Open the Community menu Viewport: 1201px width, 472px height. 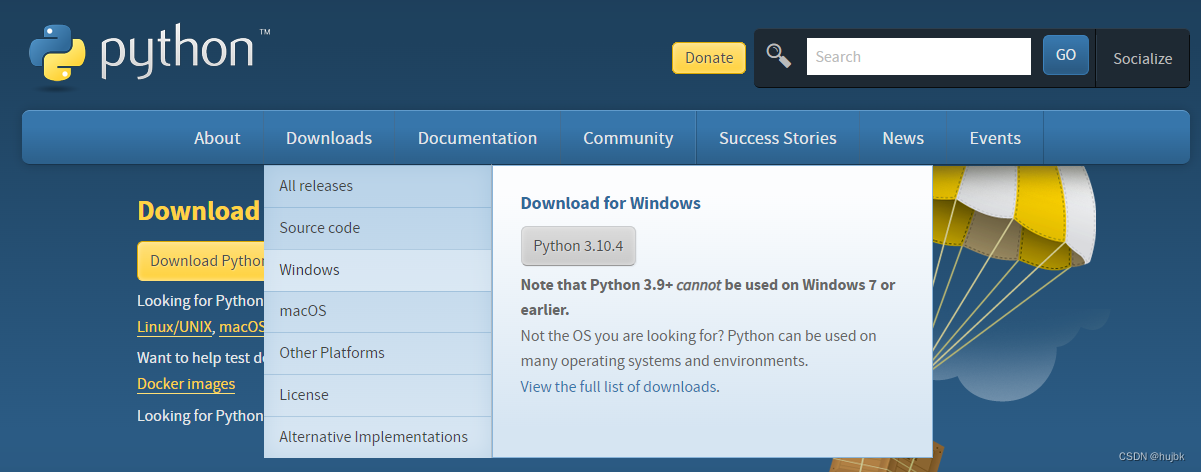click(x=628, y=138)
